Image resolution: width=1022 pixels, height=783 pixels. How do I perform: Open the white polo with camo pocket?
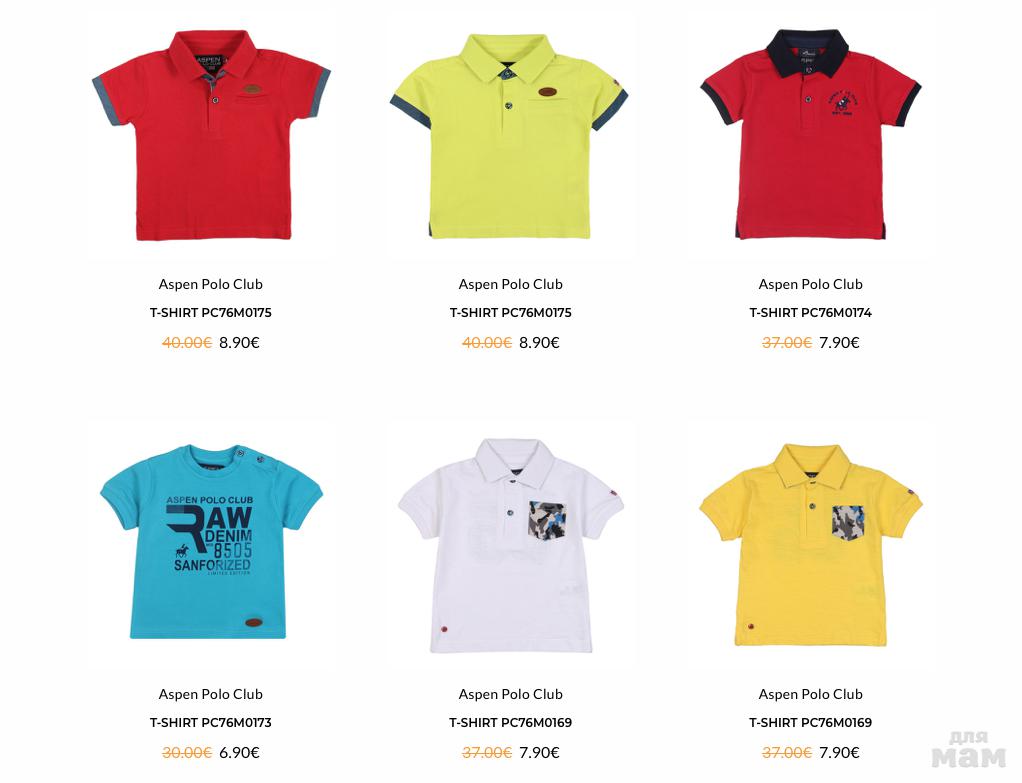pyautogui.click(x=510, y=546)
